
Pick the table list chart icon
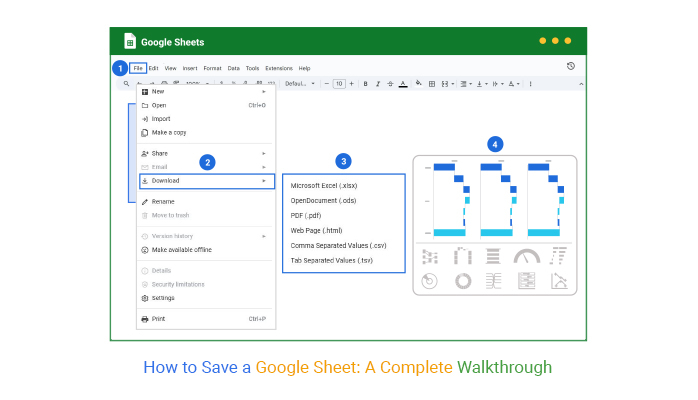click(x=527, y=281)
